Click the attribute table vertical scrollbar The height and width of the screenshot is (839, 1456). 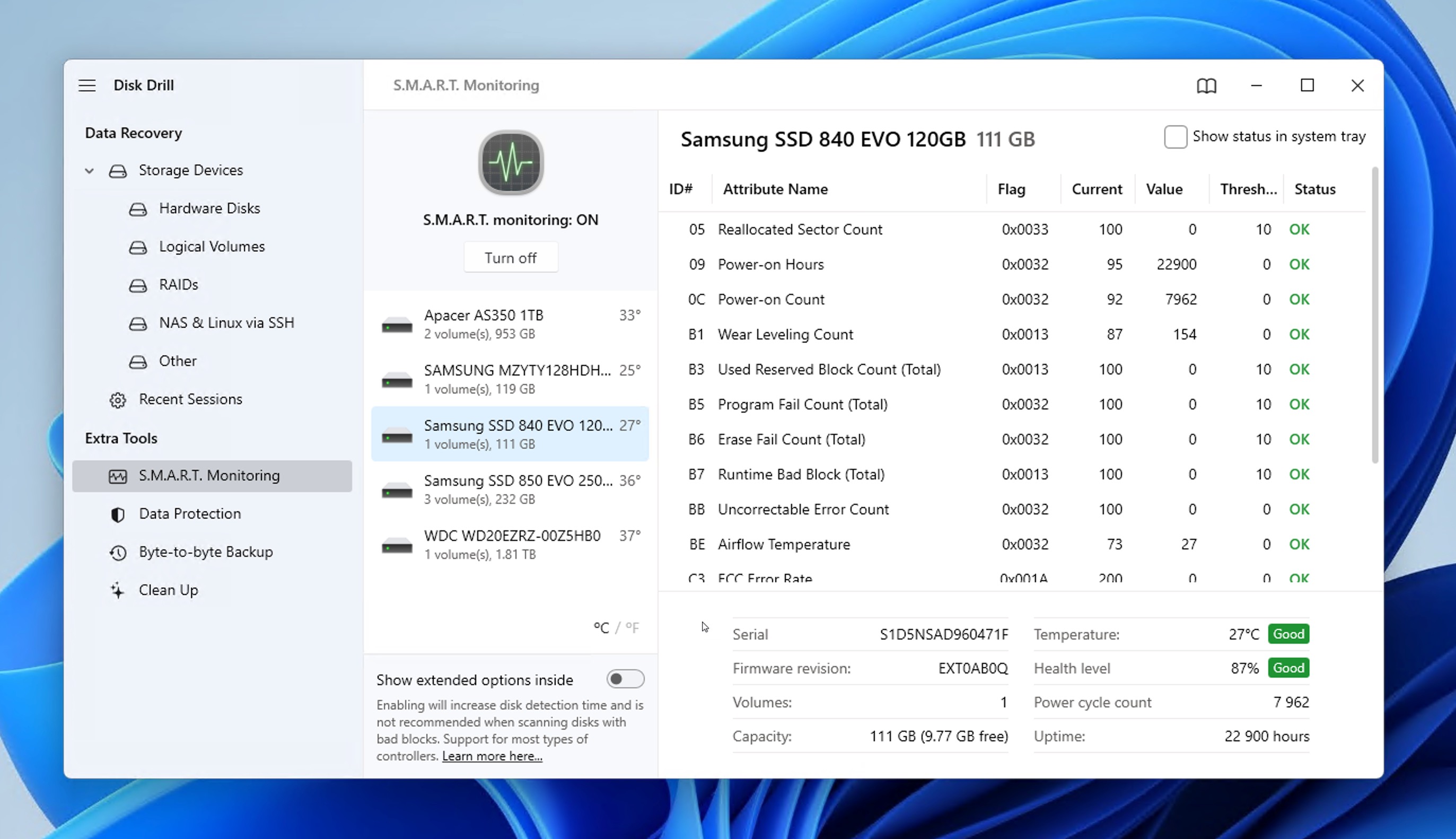point(1375,314)
